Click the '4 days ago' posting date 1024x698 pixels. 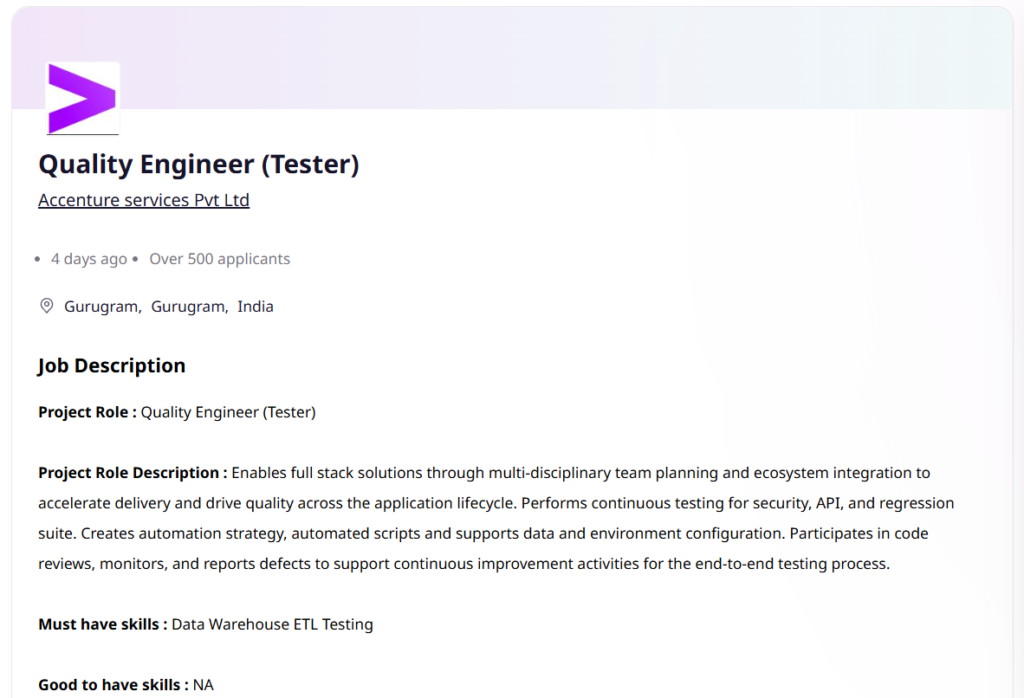[89, 259]
